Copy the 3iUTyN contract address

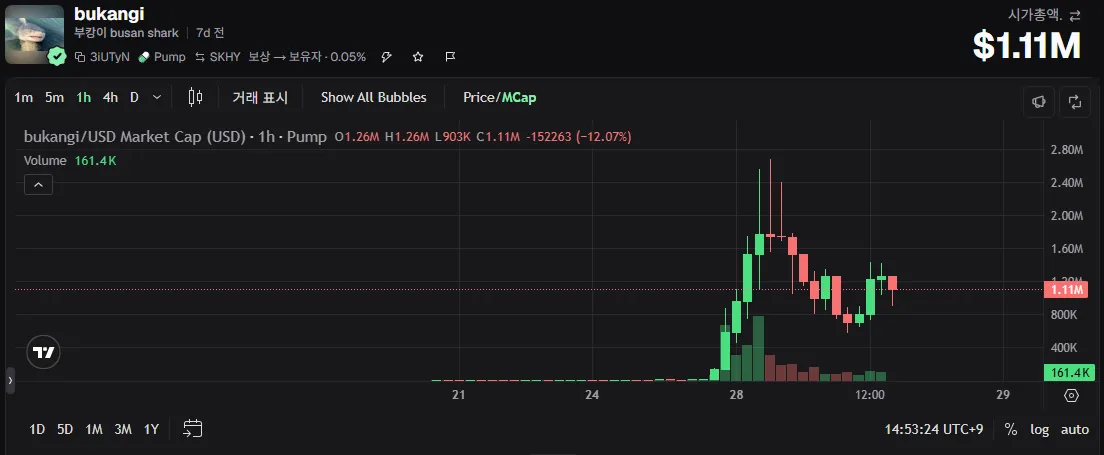pos(102,57)
